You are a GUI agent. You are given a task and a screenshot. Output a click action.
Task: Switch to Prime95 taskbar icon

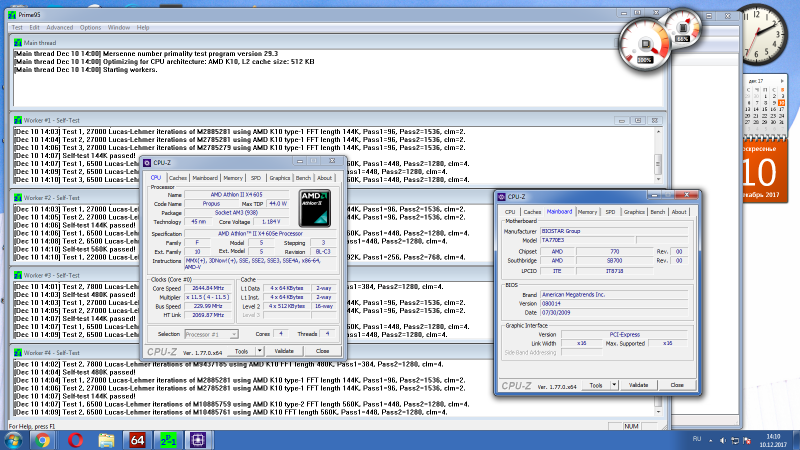[168, 440]
